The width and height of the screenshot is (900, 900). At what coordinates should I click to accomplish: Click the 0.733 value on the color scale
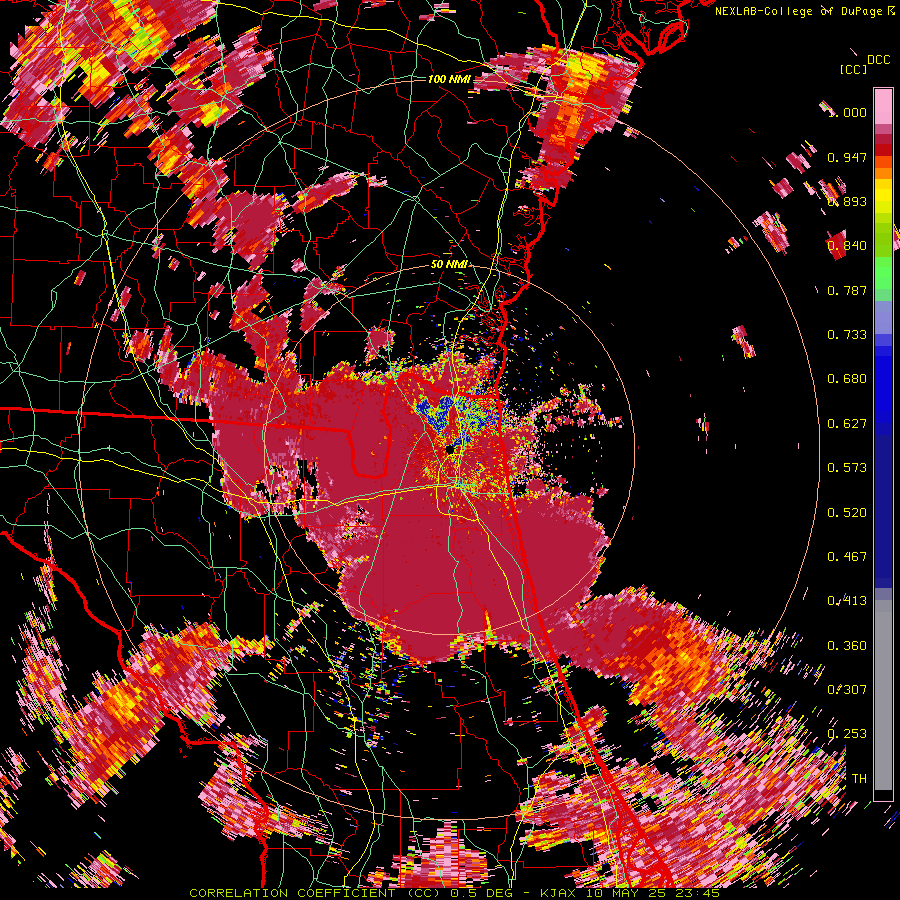(847, 335)
